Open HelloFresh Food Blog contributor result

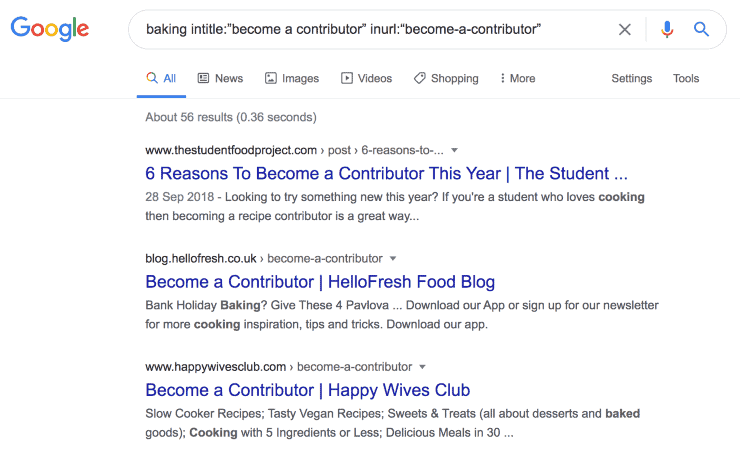[320, 282]
